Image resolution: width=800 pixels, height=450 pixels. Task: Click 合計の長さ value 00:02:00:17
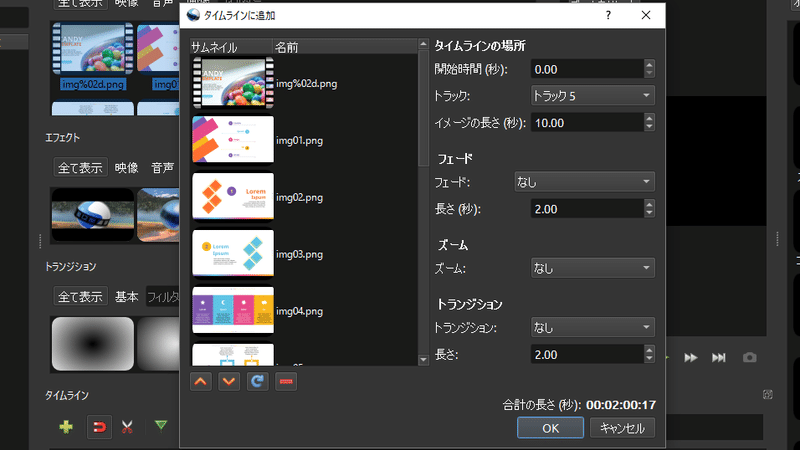[621, 405]
